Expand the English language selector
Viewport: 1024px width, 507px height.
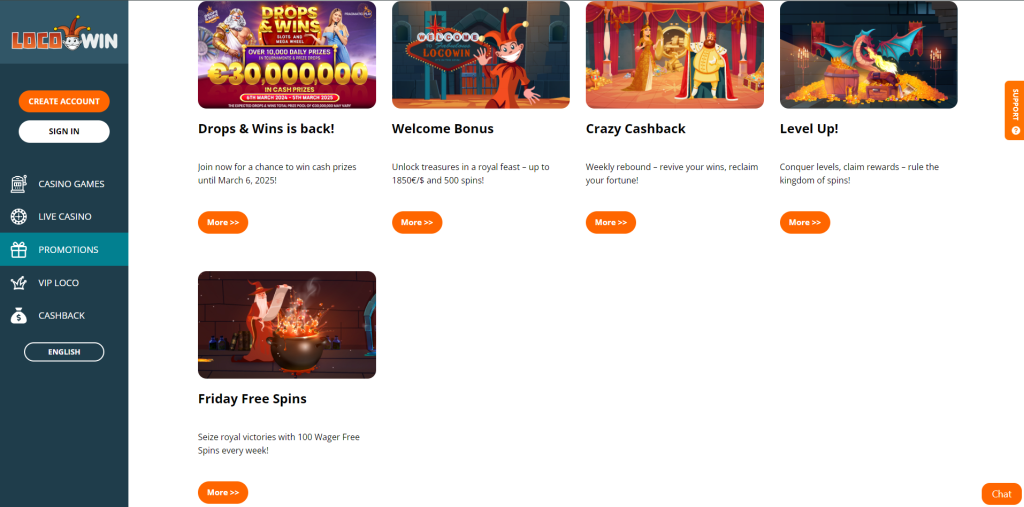64,352
